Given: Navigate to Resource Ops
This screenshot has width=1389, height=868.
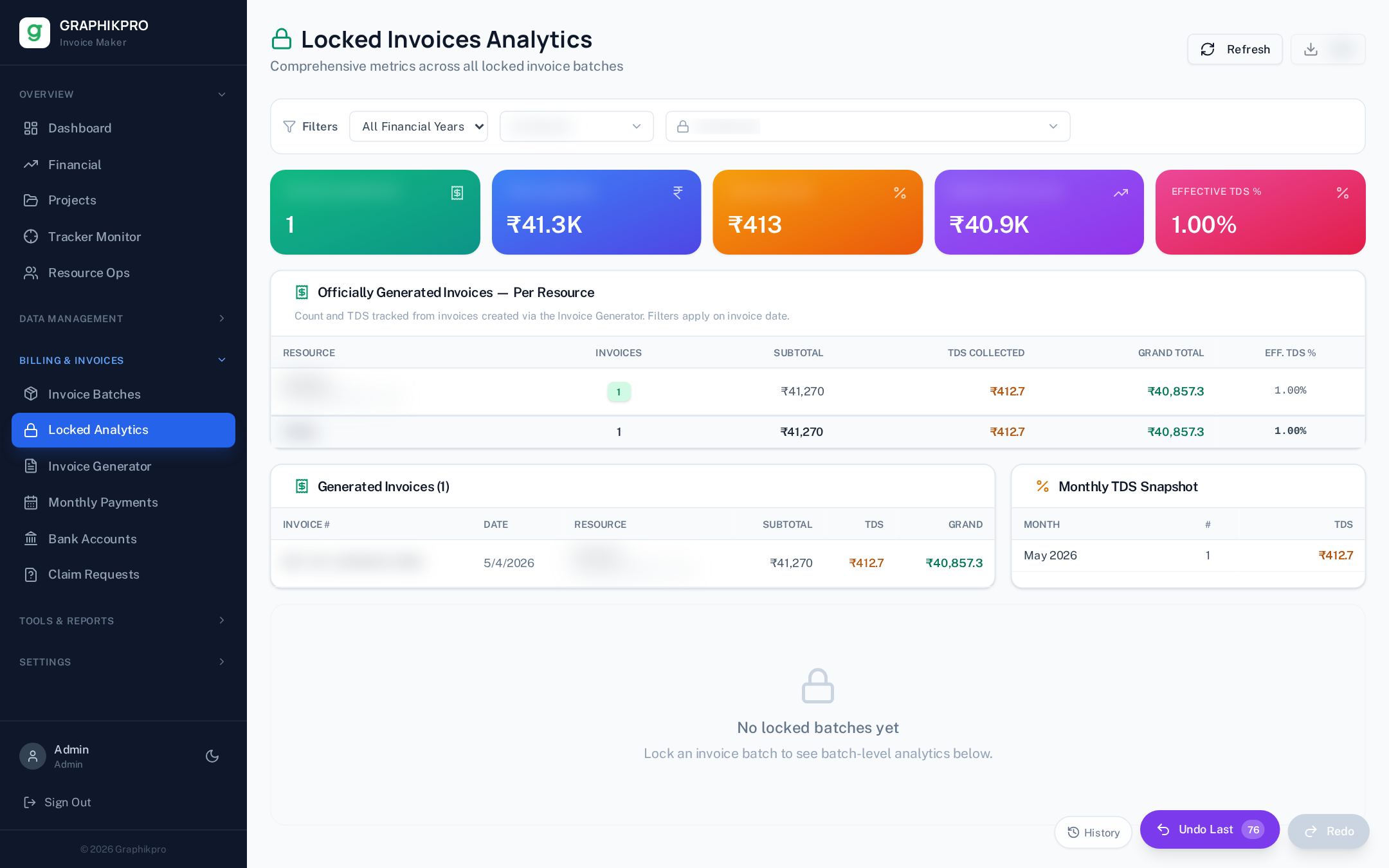Looking at the screenshot, I should [123, 273].
